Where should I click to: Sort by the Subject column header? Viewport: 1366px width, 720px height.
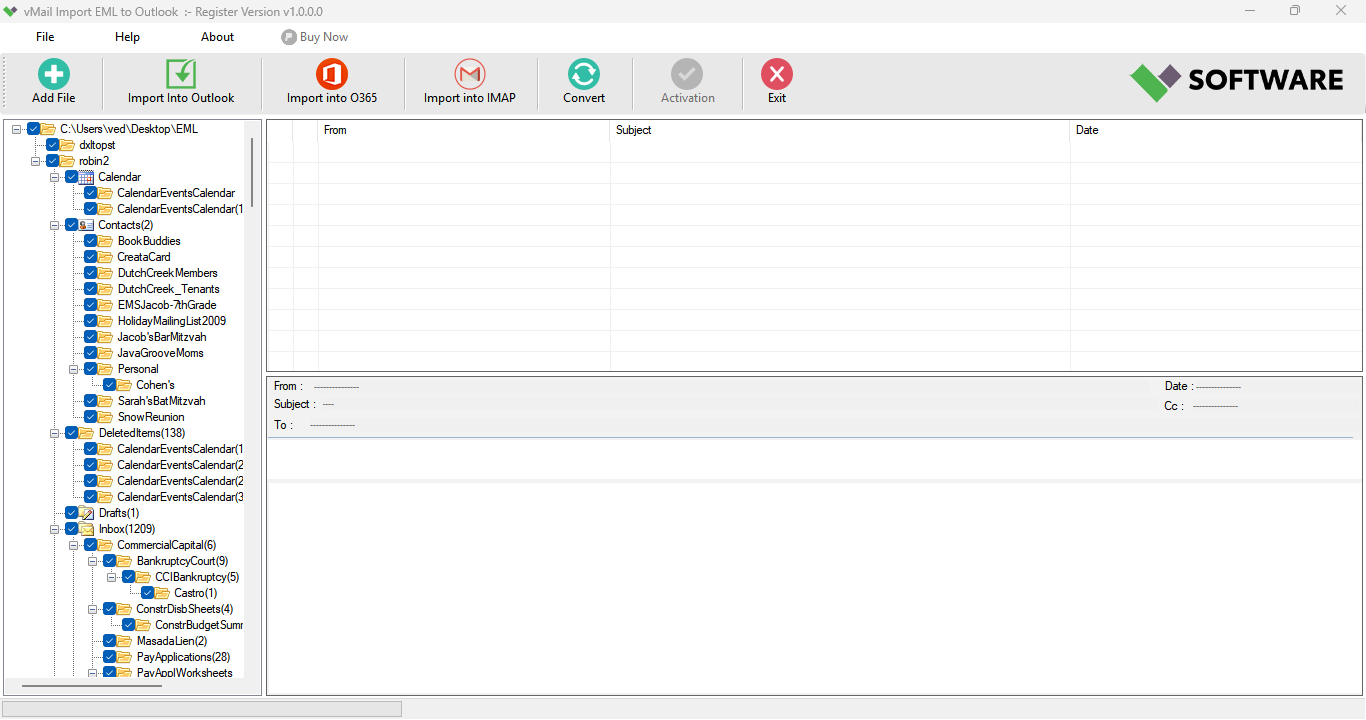840,130
